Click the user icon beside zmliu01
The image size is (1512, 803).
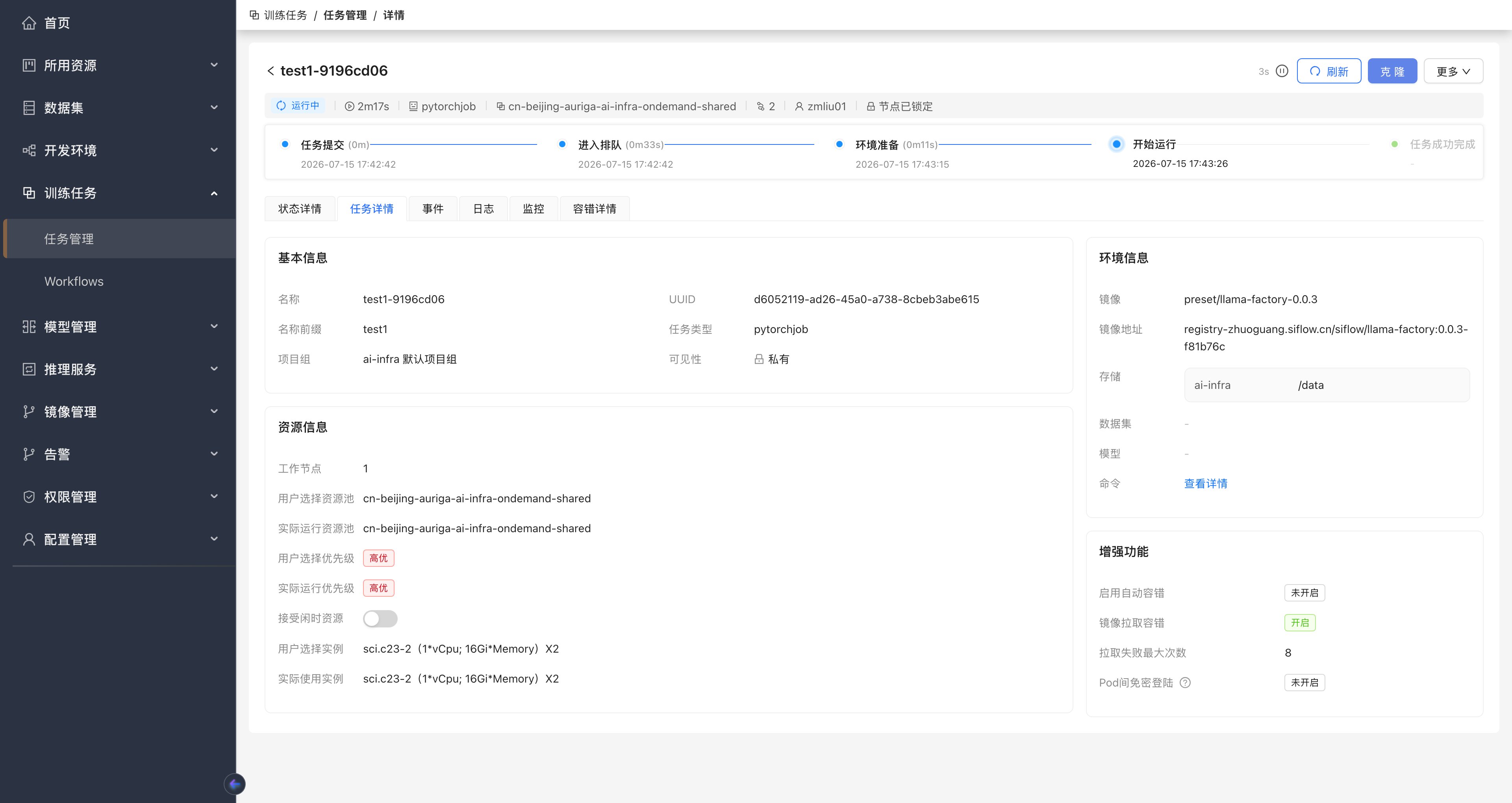tap(799, 106)
